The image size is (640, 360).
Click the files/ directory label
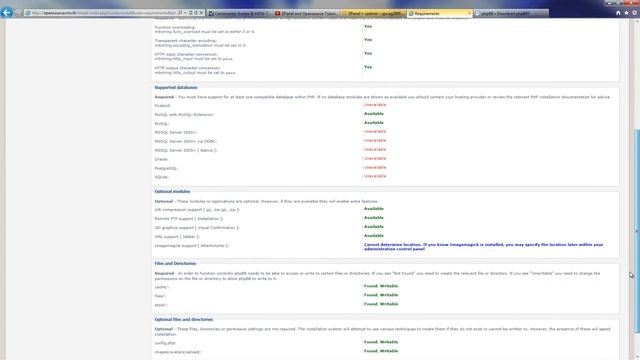[160, 296]
